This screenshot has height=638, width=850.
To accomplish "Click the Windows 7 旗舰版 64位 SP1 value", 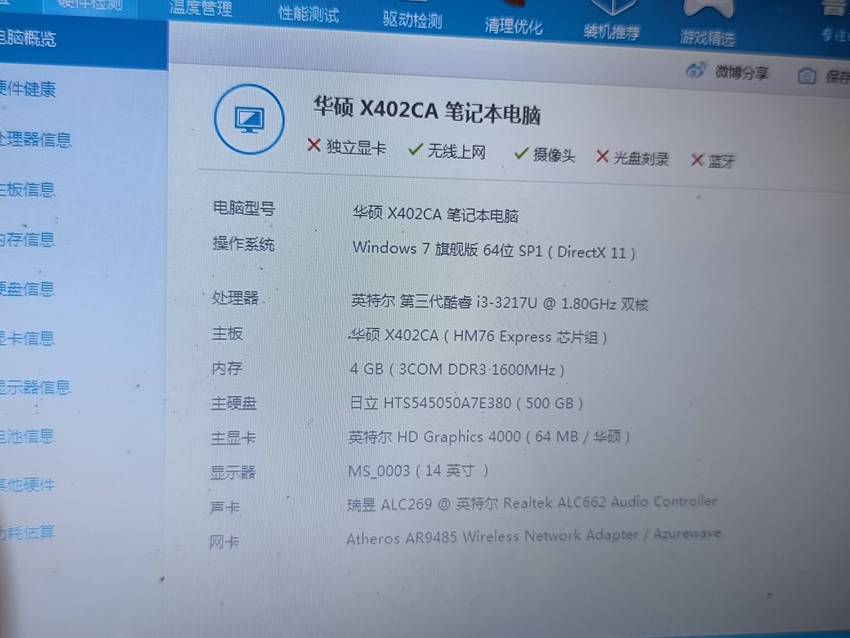I will (x=494, y=250).
